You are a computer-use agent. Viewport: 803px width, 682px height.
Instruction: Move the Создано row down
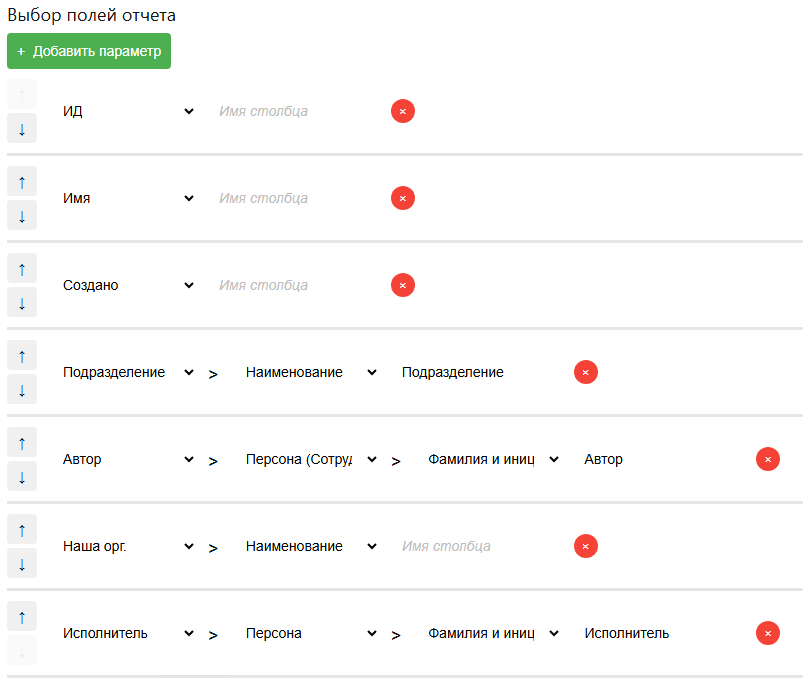point(22,303)
